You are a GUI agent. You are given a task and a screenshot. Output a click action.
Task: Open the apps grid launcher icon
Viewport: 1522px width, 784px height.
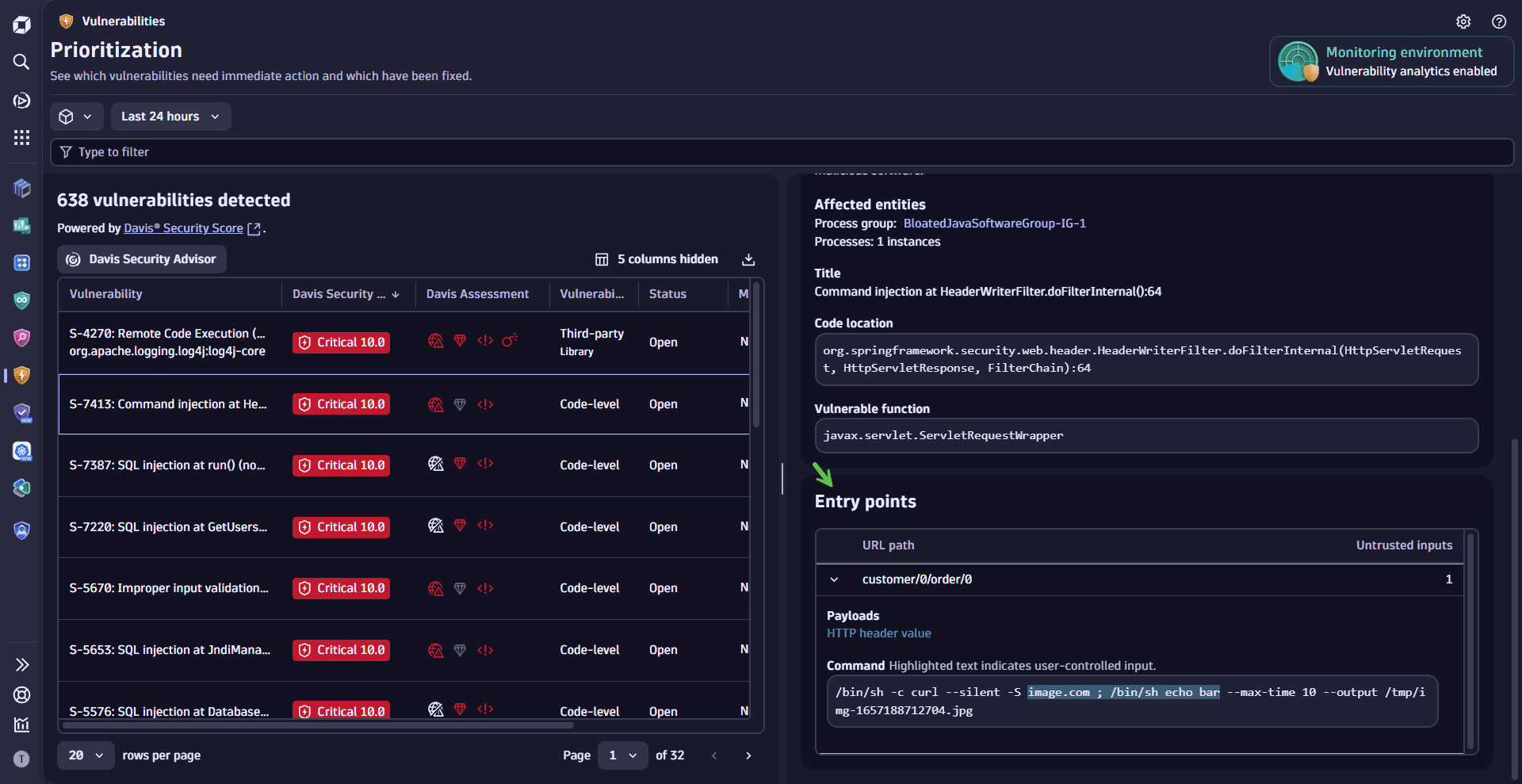(x=21, y=138)
